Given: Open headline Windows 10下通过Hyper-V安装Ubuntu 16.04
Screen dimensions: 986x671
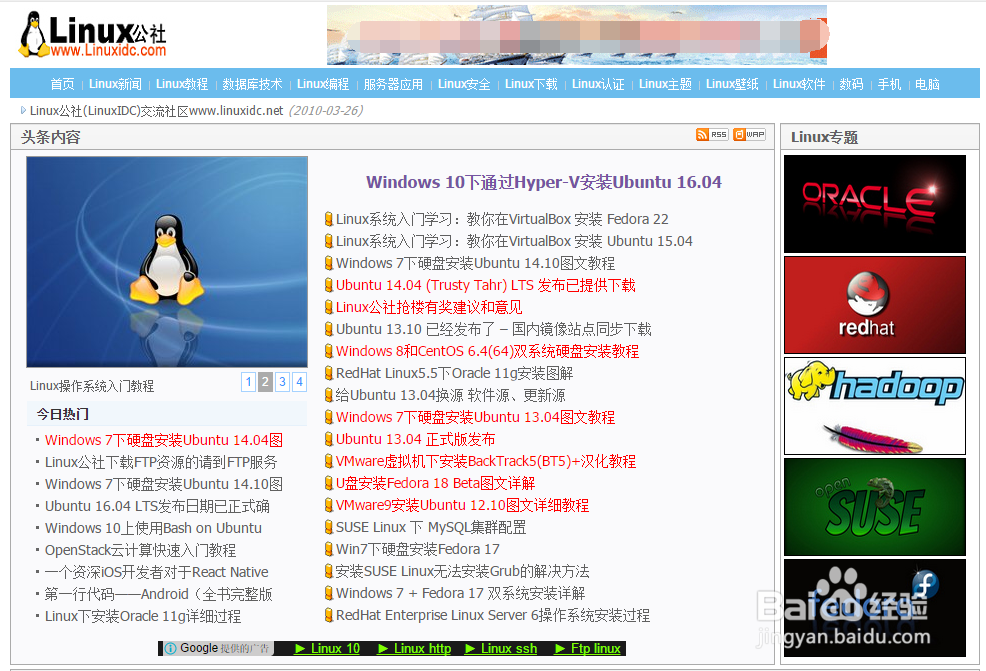Looking at the screenshot, I should [x=544, y=182].
